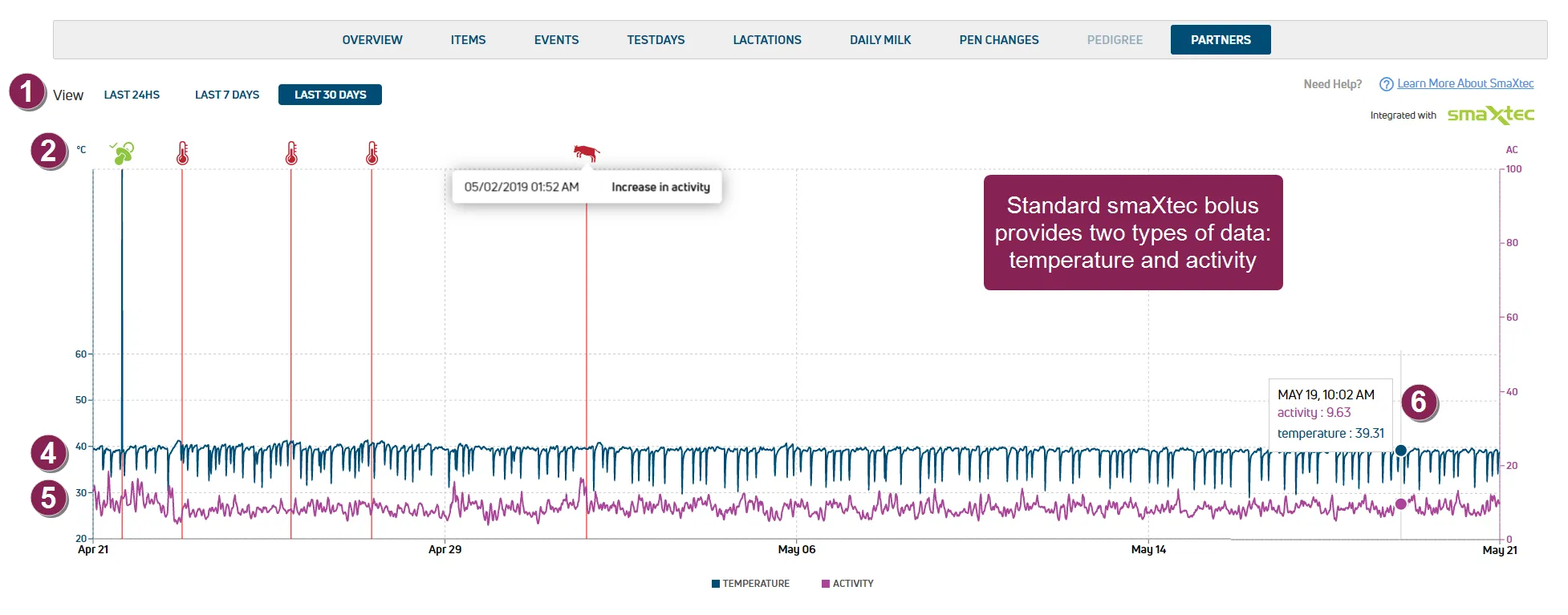1568x615 pixels.
Task: Open Learn More About SmaXtec link
Action: coord(1465,83)
